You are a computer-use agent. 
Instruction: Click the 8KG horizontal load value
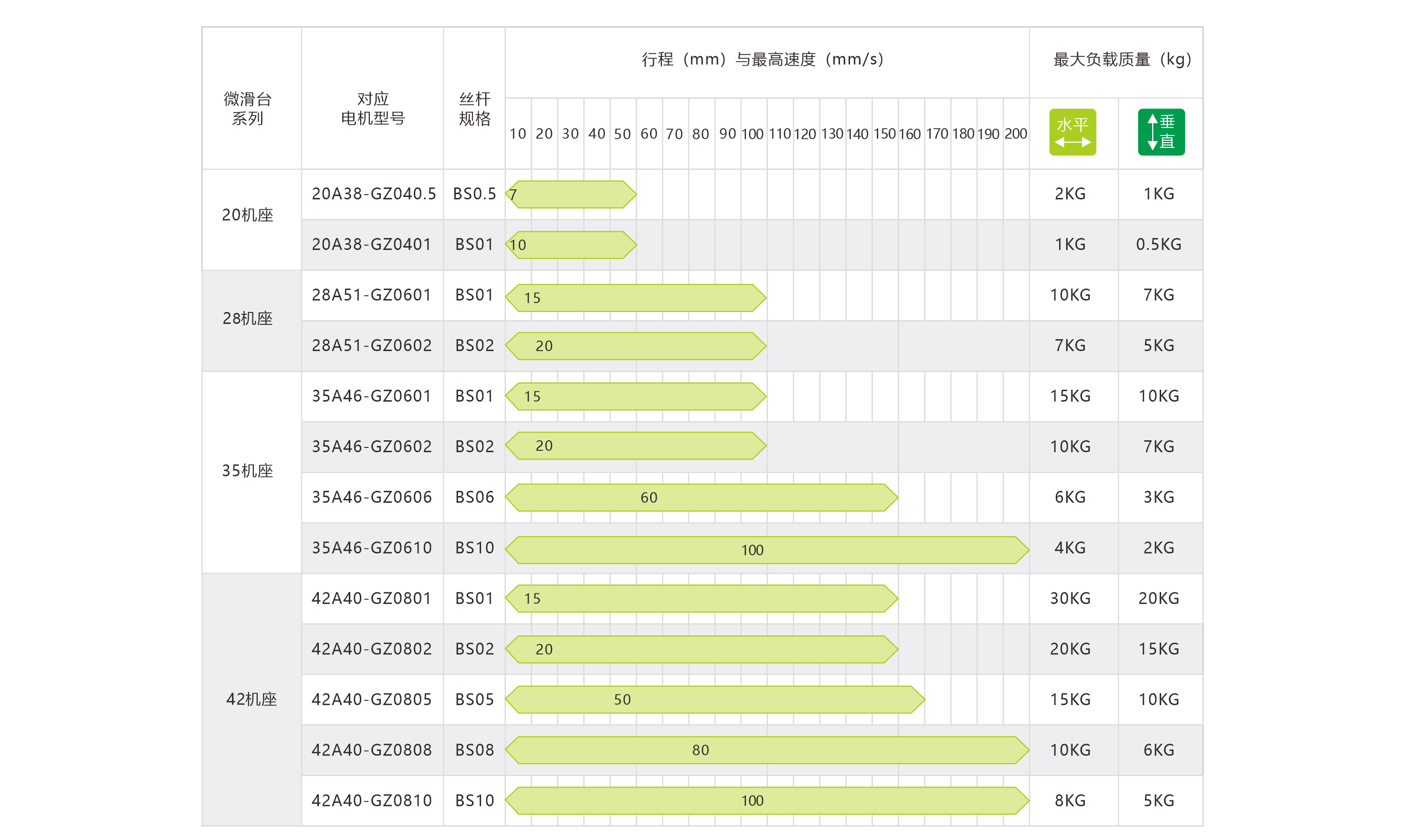[1070, 800]
